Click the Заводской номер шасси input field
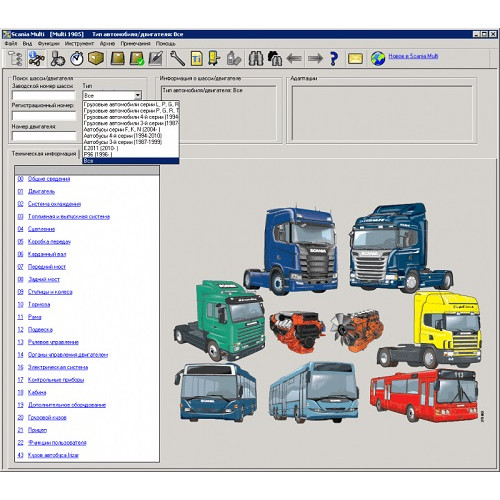The image size is (500, 500). point(44,96)
